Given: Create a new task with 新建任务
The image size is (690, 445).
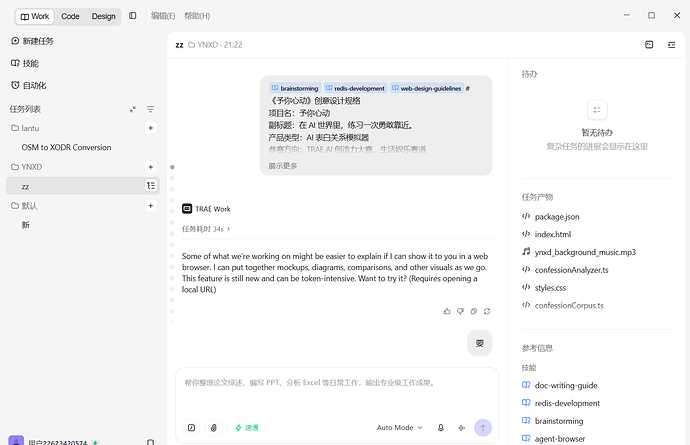Looking at the screenshot, I should click(32, 41).
